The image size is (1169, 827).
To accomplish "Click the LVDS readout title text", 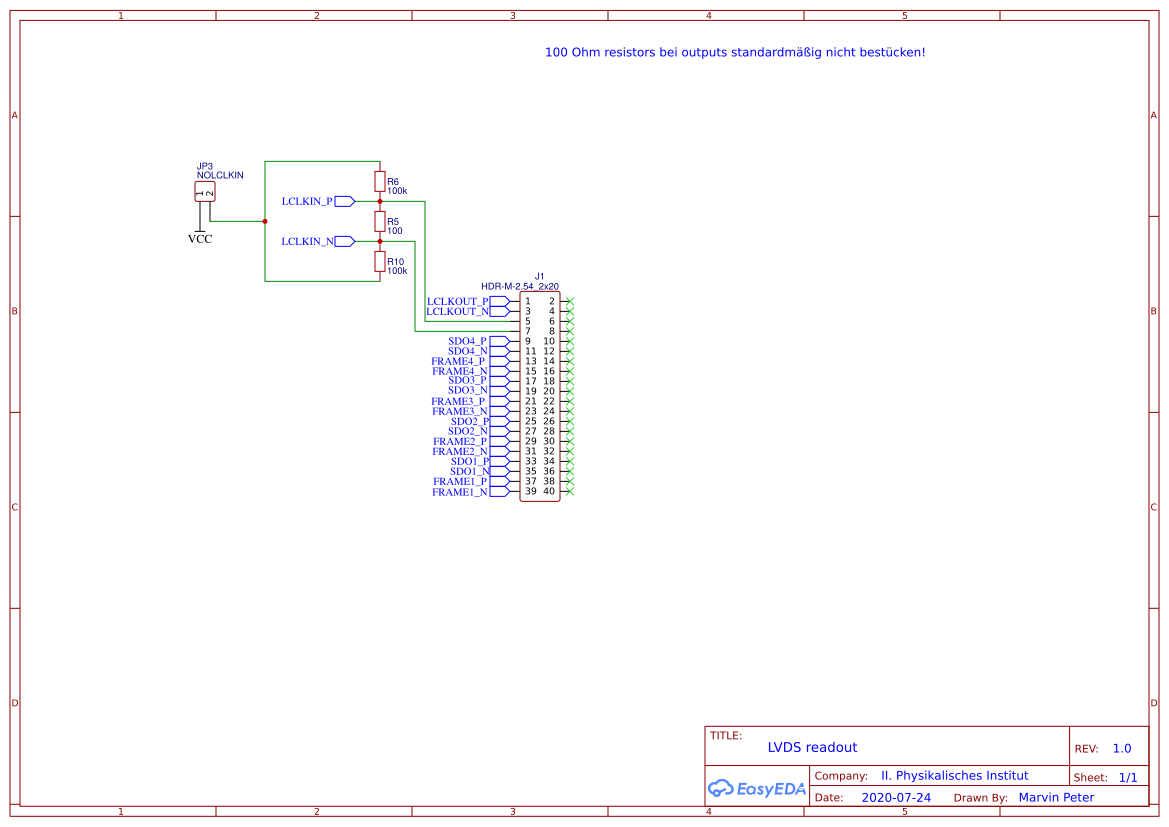I will [x=812, y=747].
